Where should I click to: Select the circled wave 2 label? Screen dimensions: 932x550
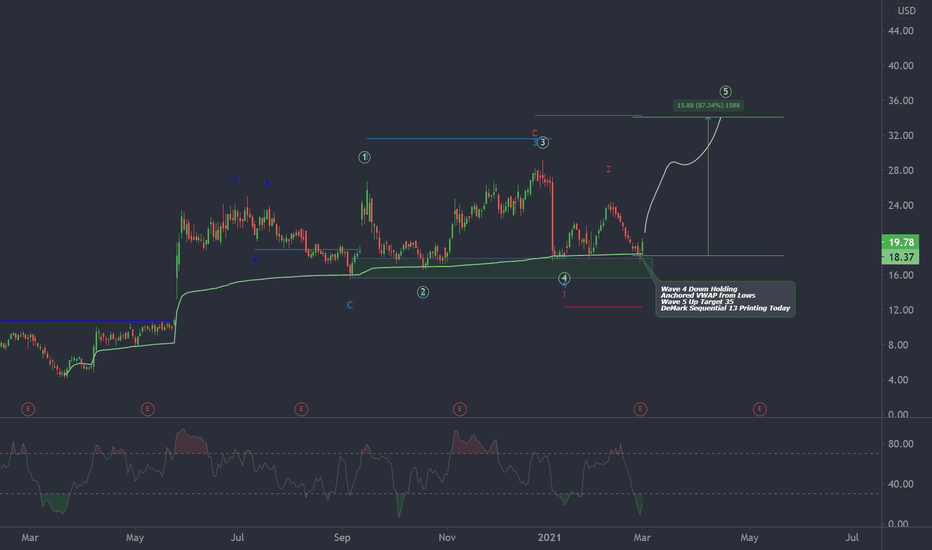click(x=423, y=292)
